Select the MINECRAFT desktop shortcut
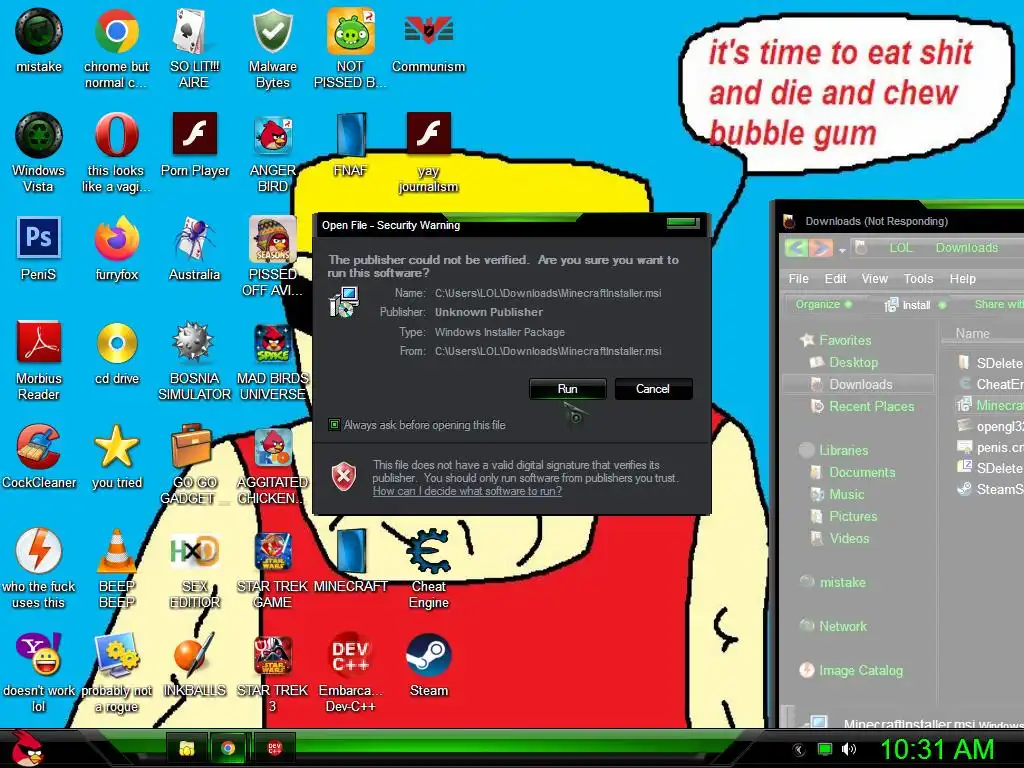Image resolution: width=1024 pixels, height=768 pixels. tap(351, 560)
